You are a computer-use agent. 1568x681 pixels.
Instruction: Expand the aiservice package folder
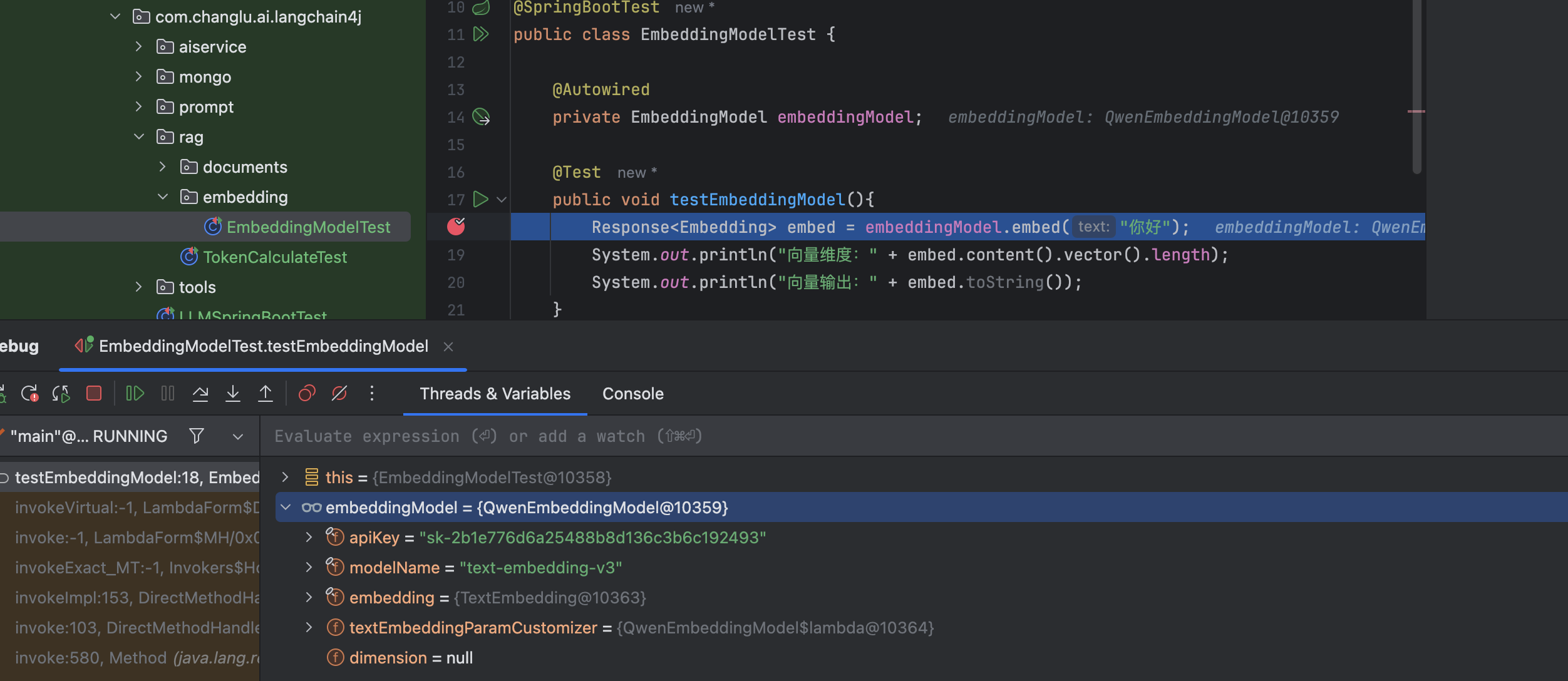[139, 46]
